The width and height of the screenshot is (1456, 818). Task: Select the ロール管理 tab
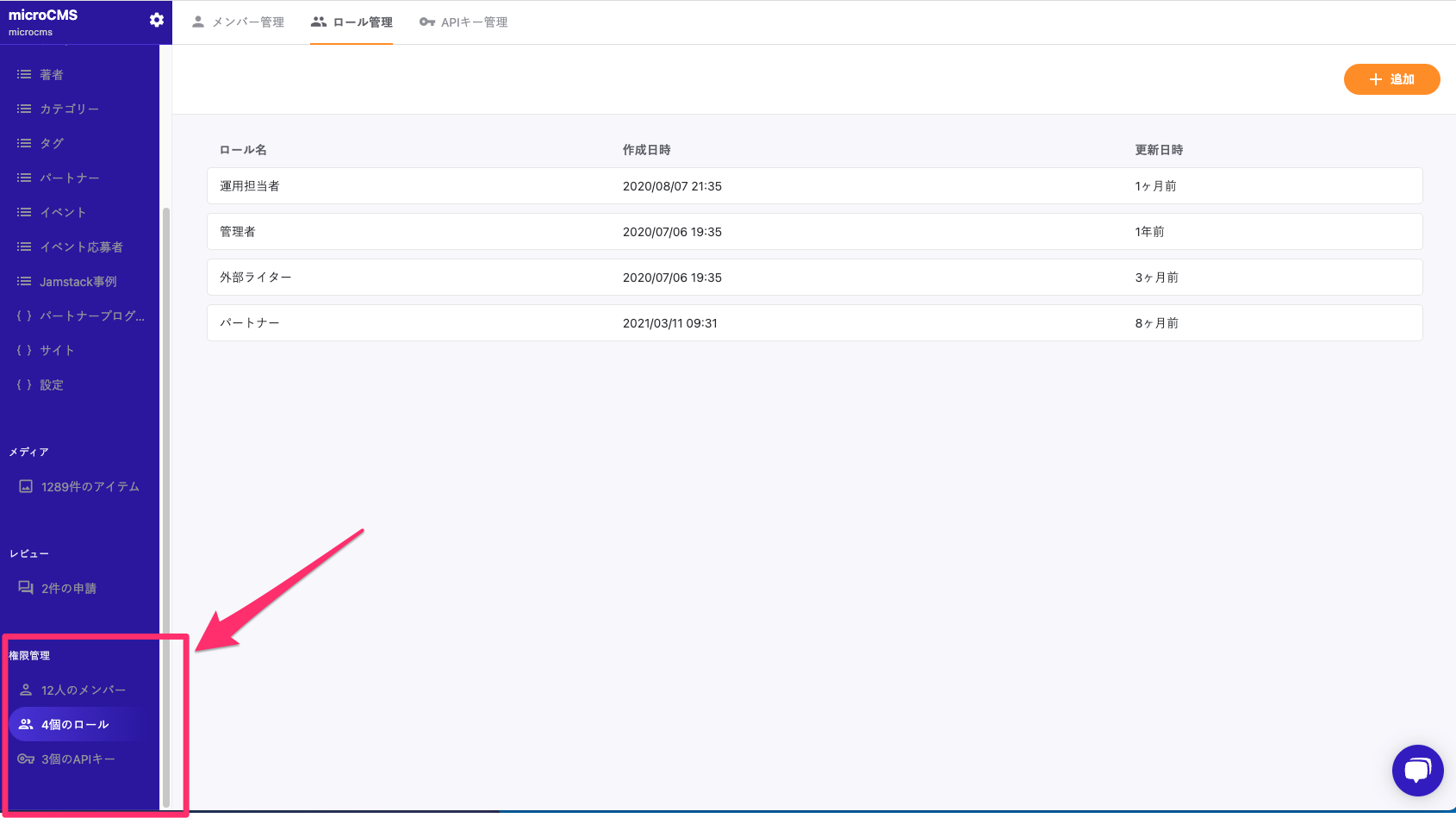point(352,22)
